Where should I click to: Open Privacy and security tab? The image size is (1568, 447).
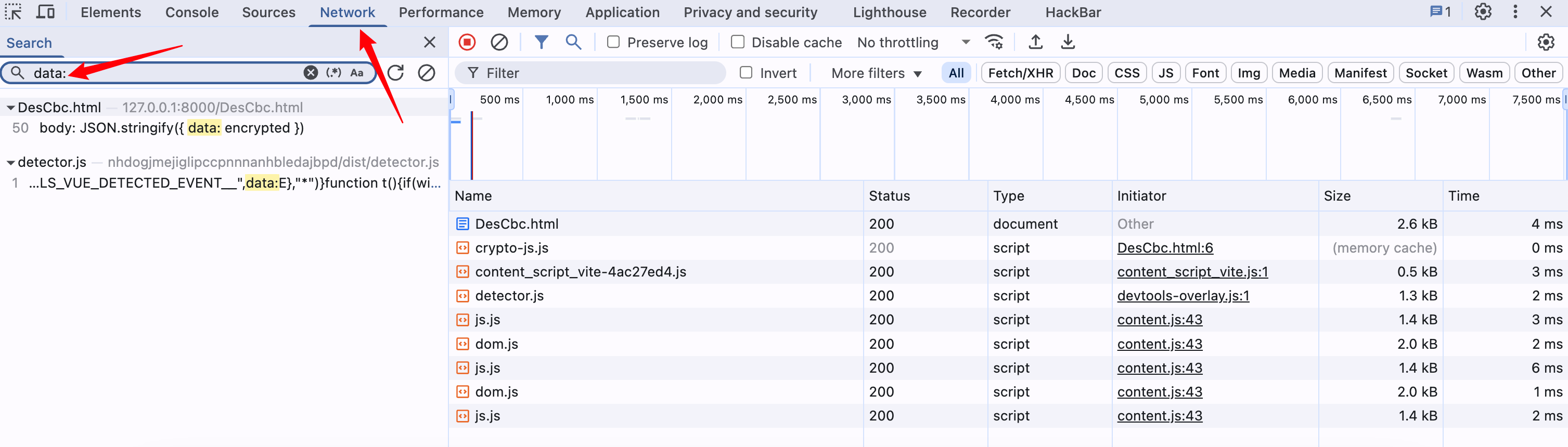[751, 12]
